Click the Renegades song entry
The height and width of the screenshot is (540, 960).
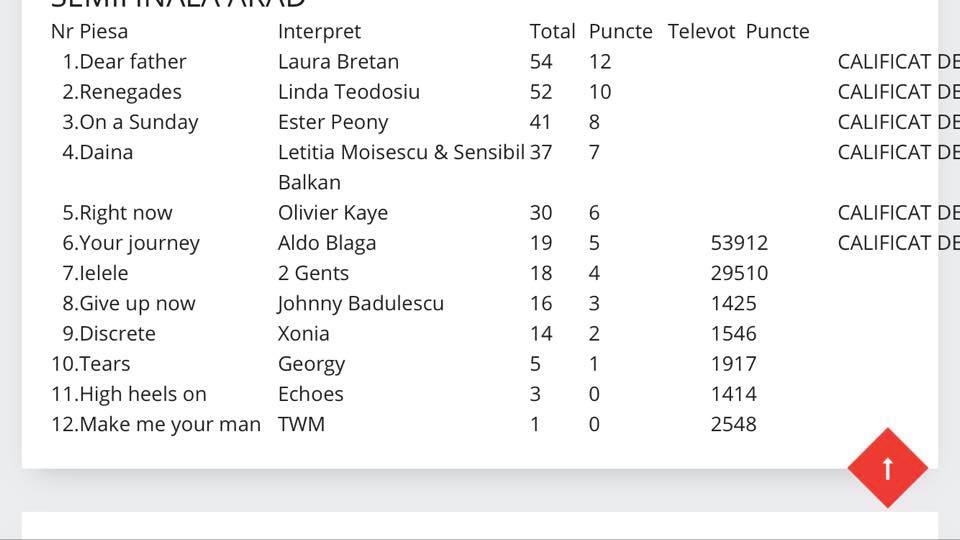pos(130,92)
